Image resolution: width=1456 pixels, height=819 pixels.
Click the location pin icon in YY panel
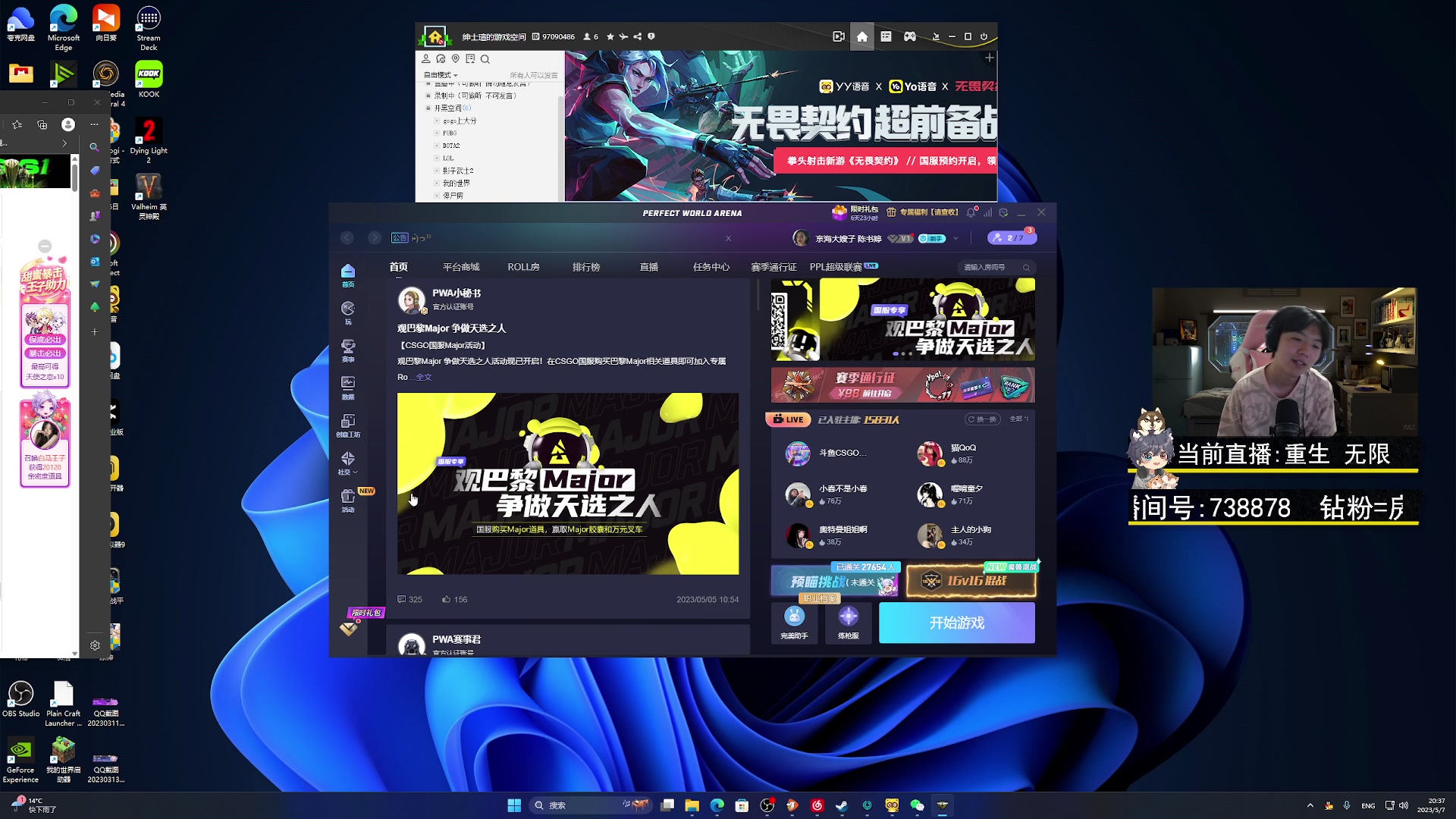click(x=456, y=59)
